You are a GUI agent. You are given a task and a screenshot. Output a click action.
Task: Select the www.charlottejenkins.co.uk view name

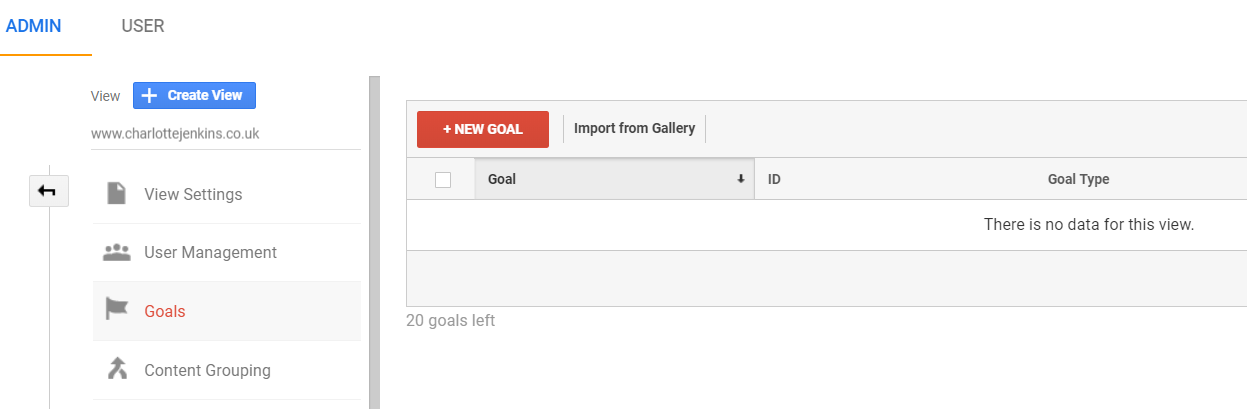pyautogui.click(x=175, y=133)
